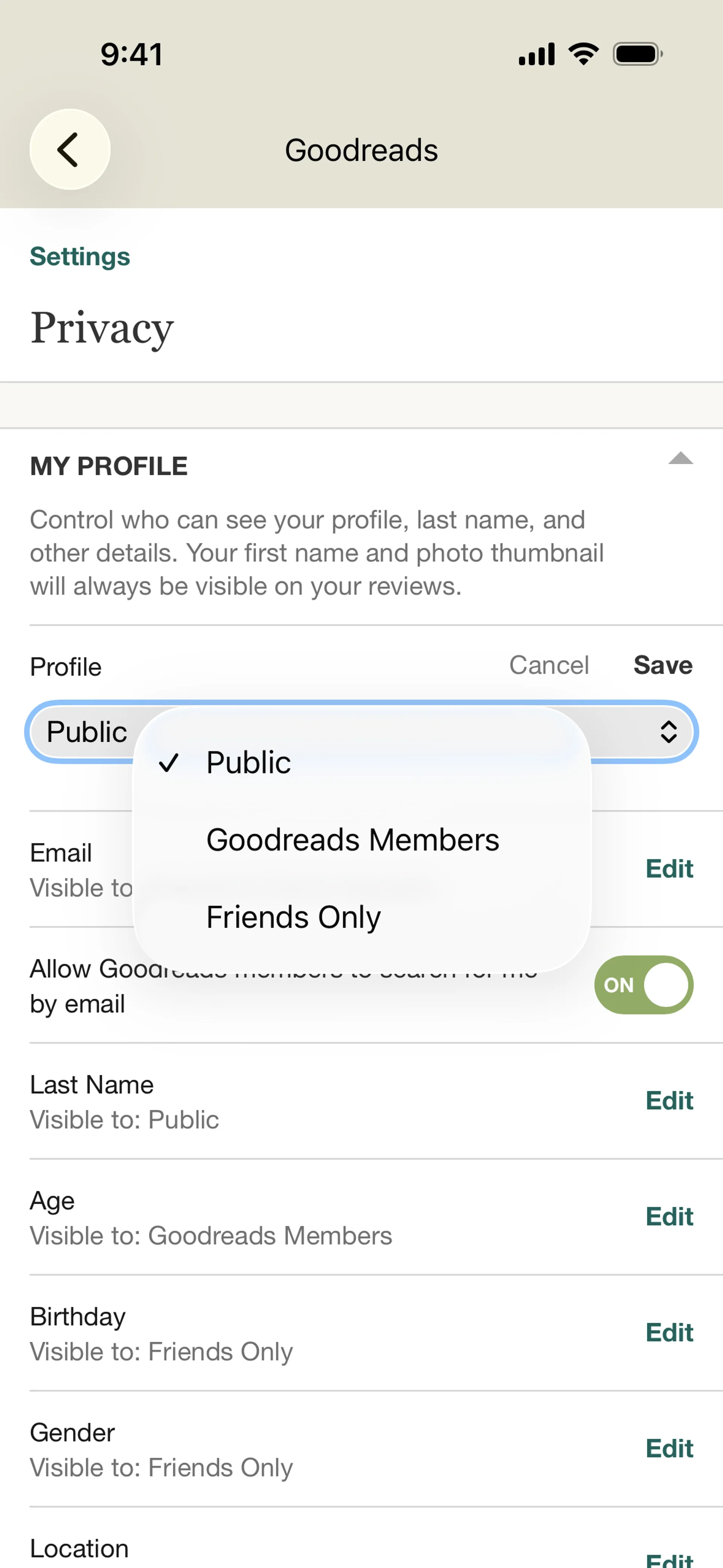The width and height of the screenshot is (723, 1568).
Task: Go to Settings breadcrumb link
Action: (80, 256)
